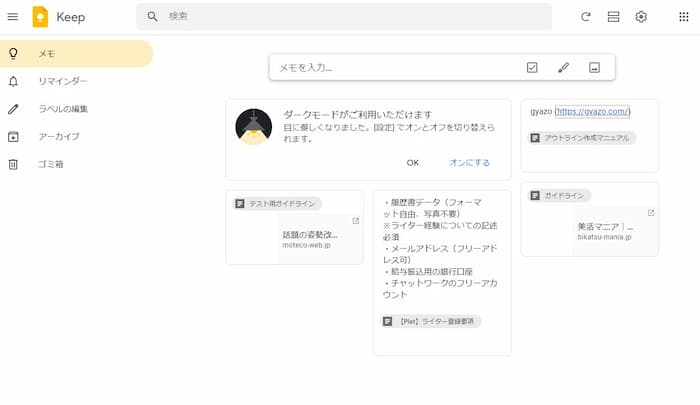
Task: Click the メモを入力 note input
Action: (x=395, y=67)
